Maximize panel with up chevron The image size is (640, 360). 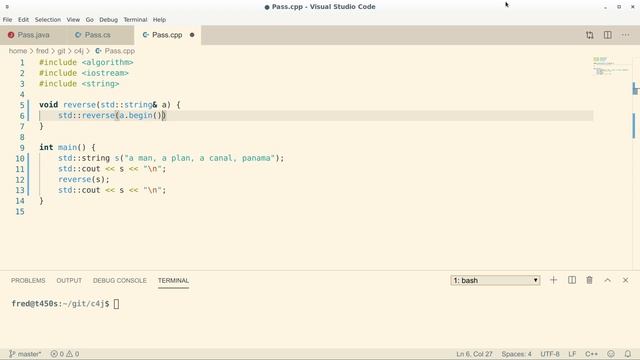(607, 280)
